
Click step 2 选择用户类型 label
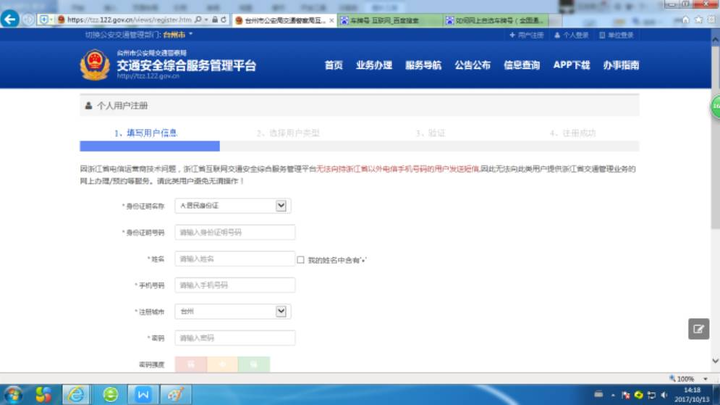(x=288, y=133)
